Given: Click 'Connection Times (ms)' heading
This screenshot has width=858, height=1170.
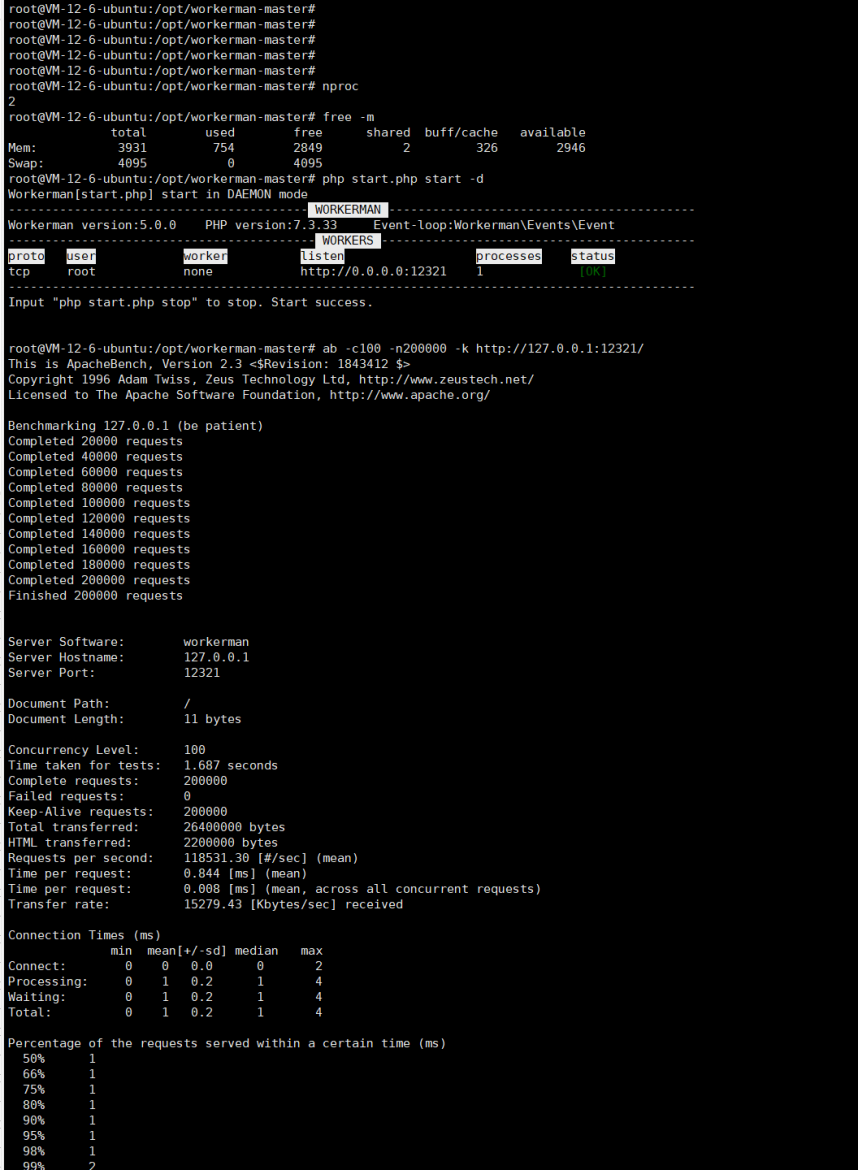Looking at the screenshot, I should coord(84,935).
